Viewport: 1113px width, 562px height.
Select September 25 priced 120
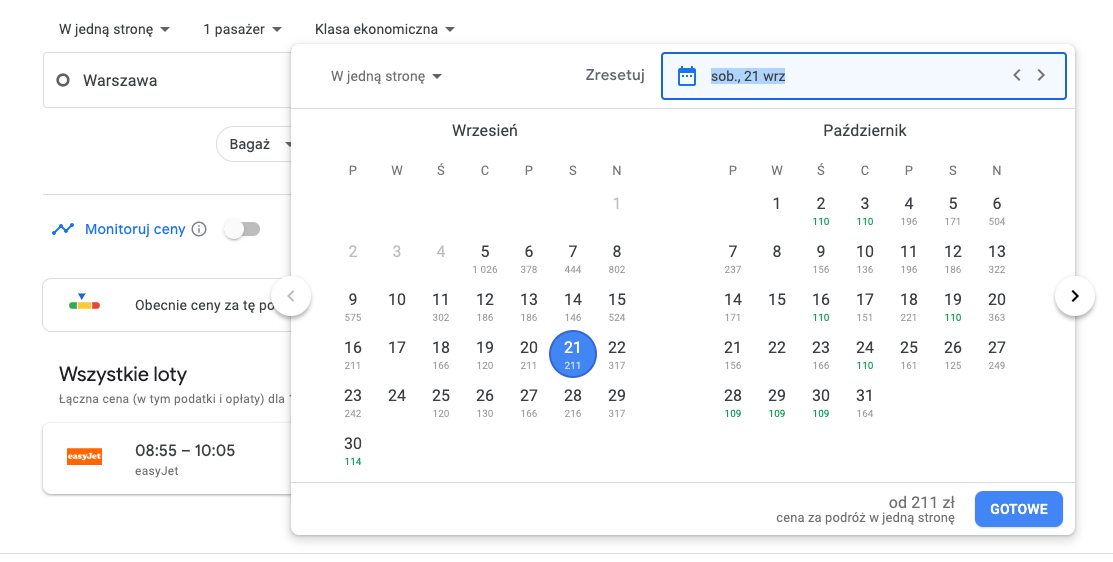[x=441, y=403]
